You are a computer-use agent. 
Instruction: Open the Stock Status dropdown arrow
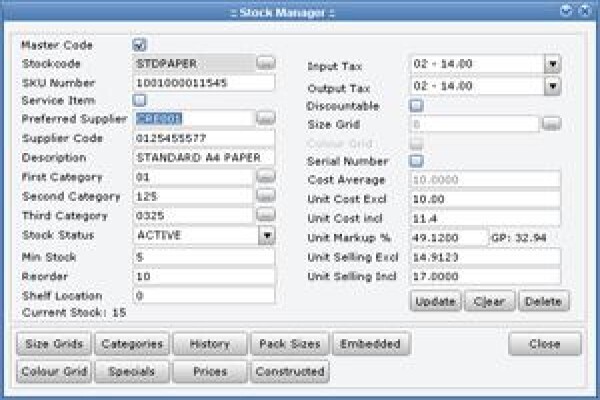(x=267, y=235)
